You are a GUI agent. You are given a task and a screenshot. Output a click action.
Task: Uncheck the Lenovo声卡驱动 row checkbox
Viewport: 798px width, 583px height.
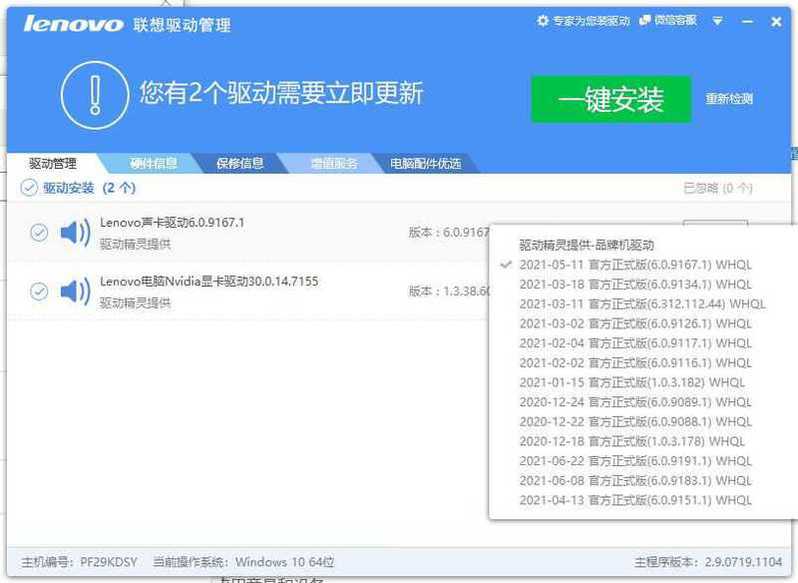click(x=39, y=232)
